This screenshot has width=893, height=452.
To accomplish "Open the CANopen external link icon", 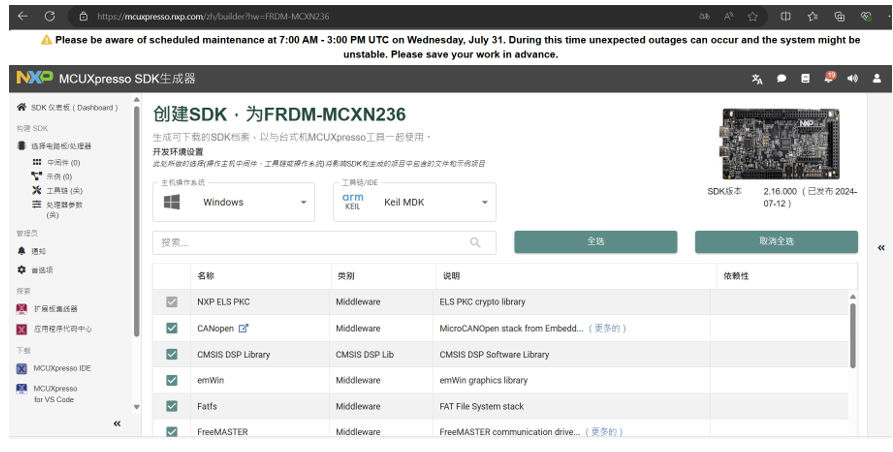I will 243,328.
